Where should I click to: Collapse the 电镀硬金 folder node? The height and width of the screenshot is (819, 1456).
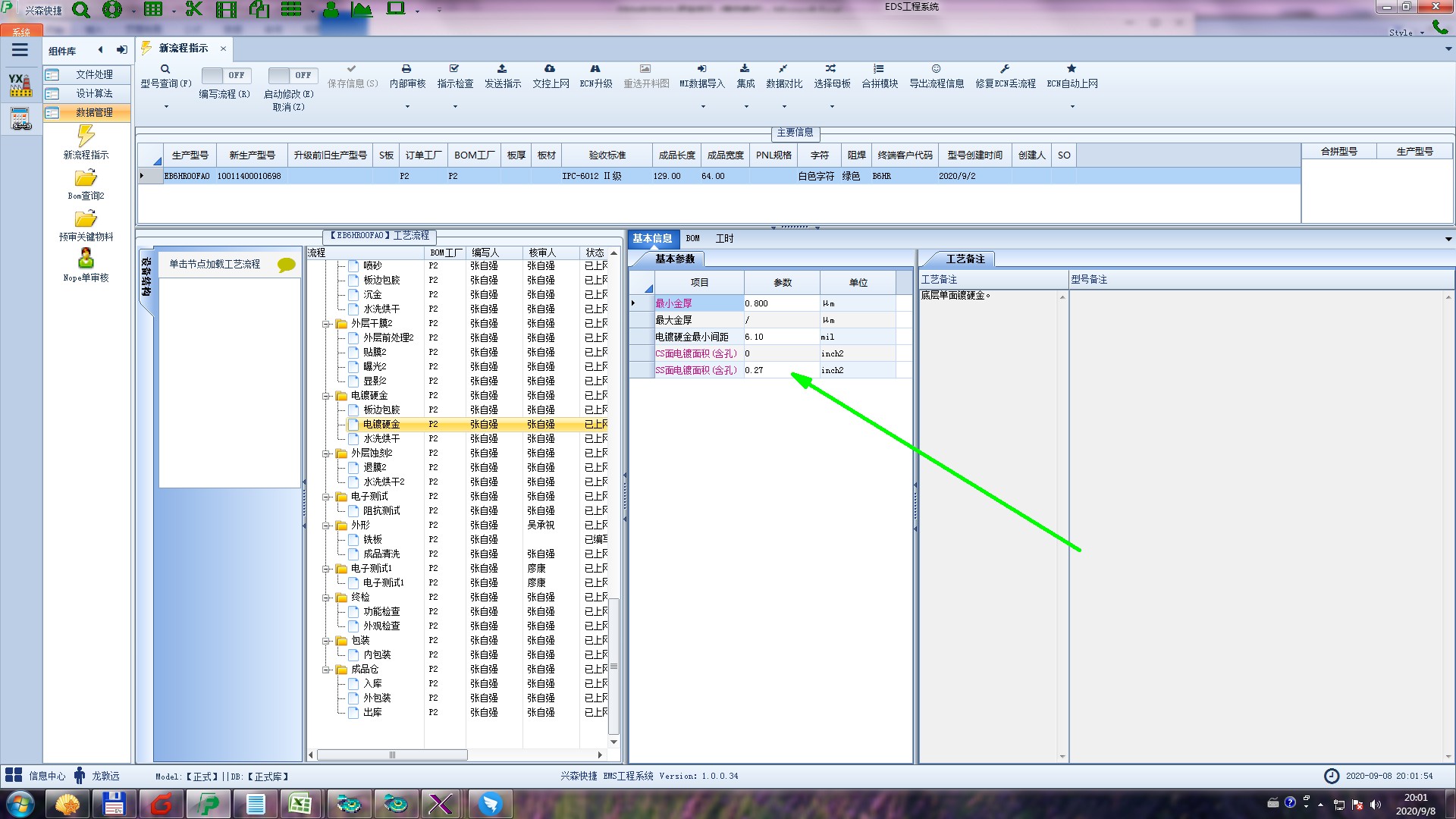[x=326, y=396]
